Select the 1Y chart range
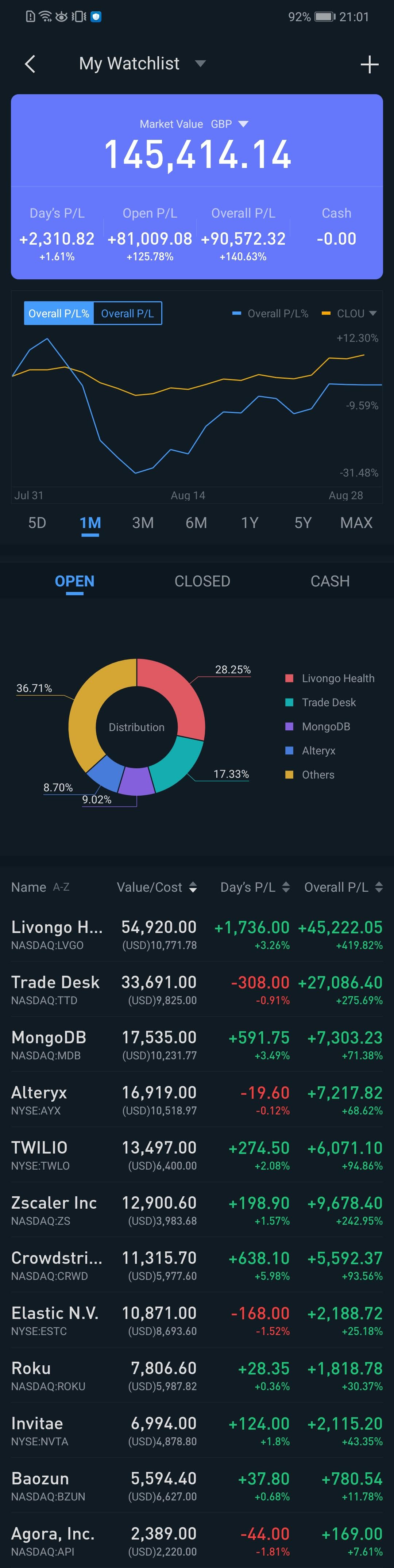The image size is (394, 1568). 250,523
